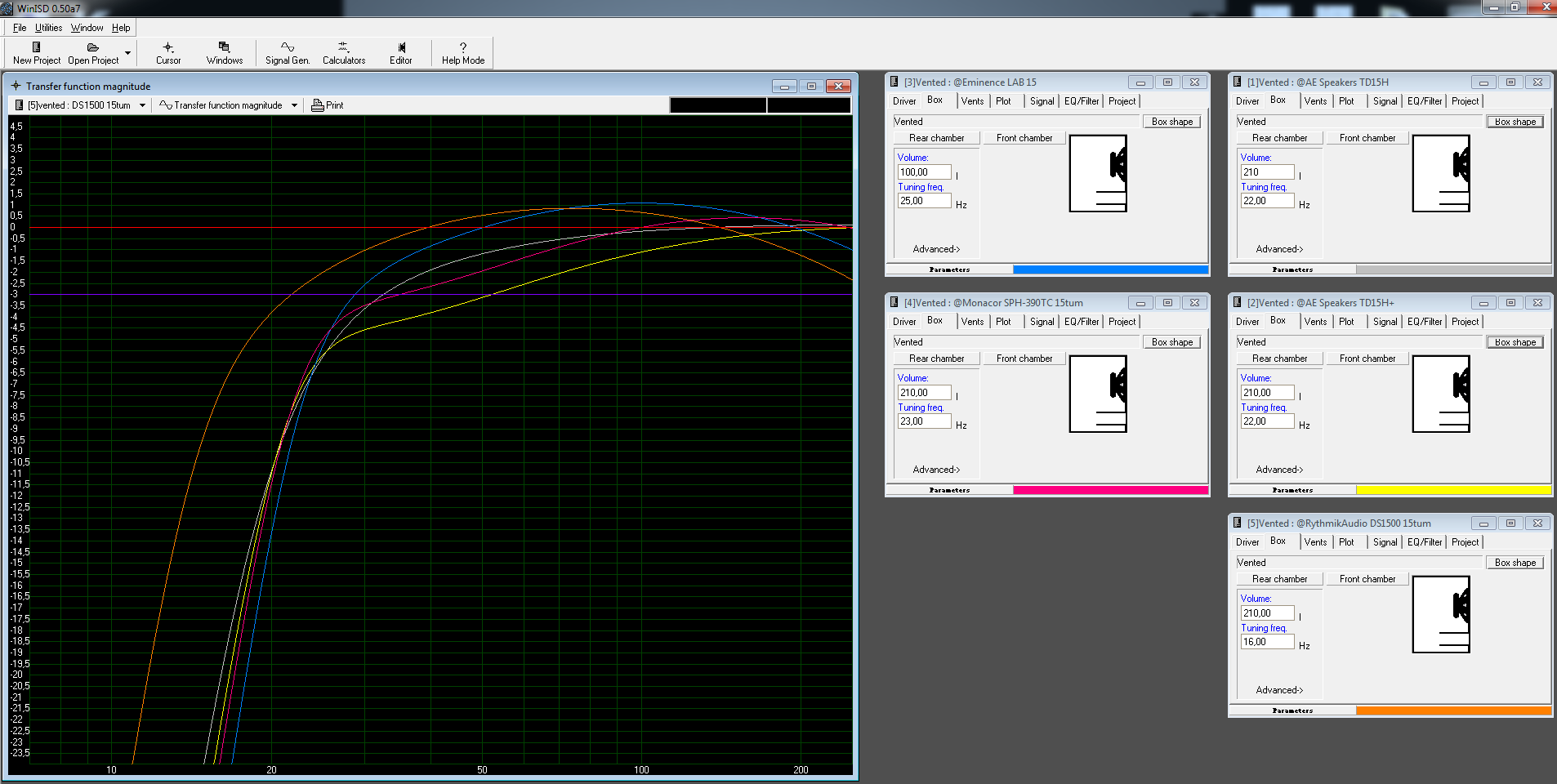Click the yellow color bar of AE Speakers TD15H+
1557x784 pixels.
click(1453, 490)
